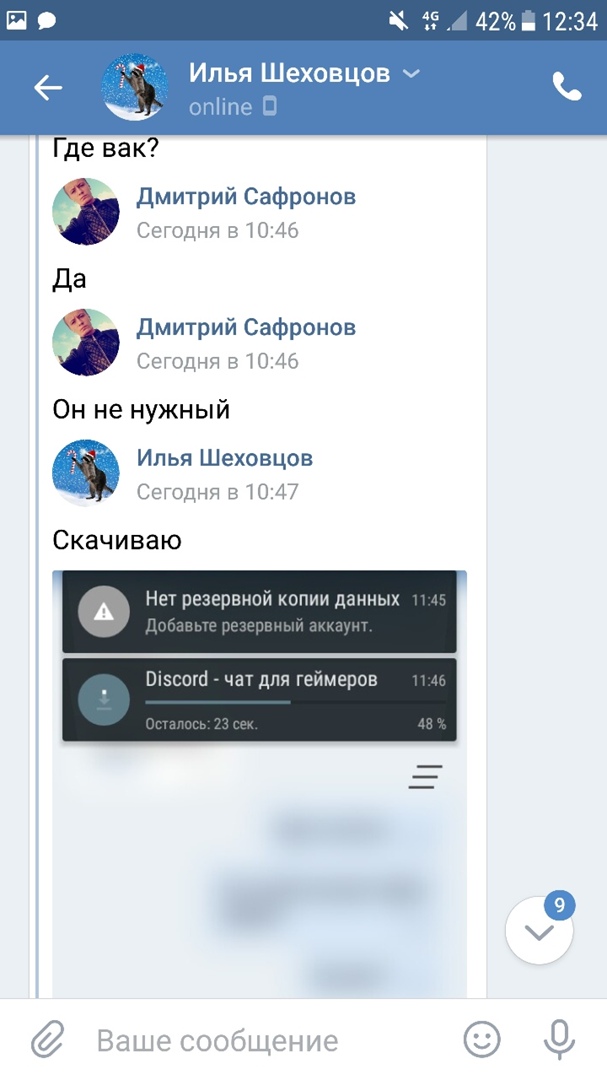Expand dropdown next to Илья Шеховцов title
607x1080 pixels.
pyautogui.click(x=411, y=73)
